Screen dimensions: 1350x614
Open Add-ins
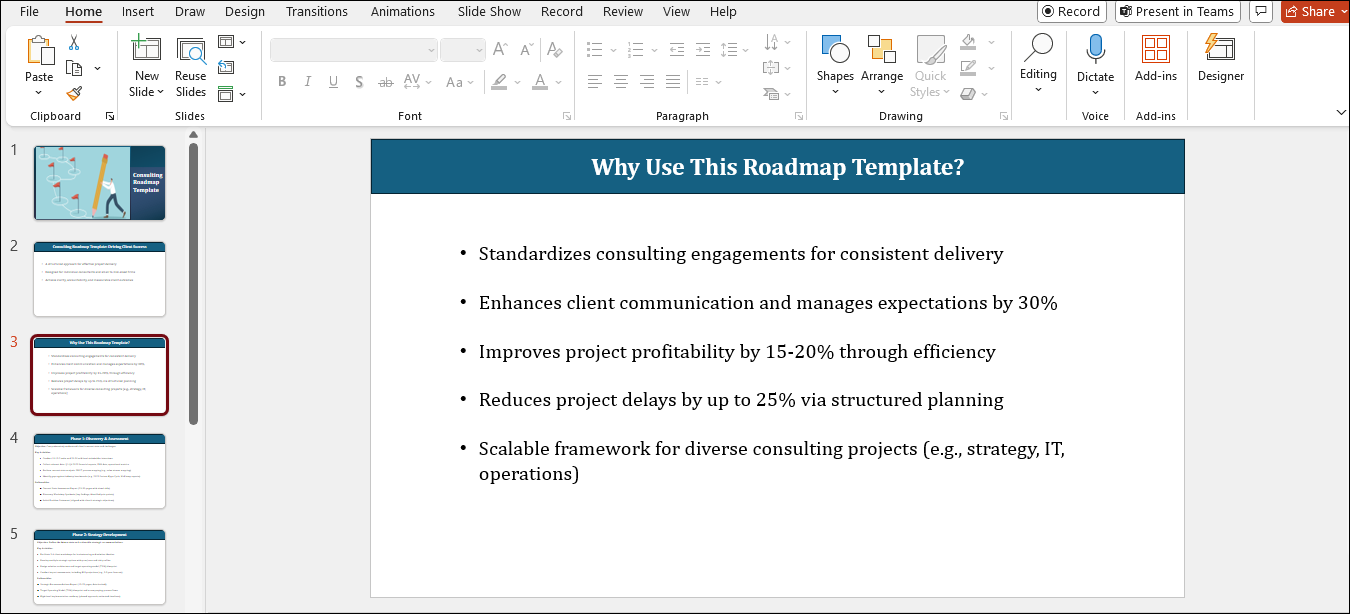click(1156, 58)
